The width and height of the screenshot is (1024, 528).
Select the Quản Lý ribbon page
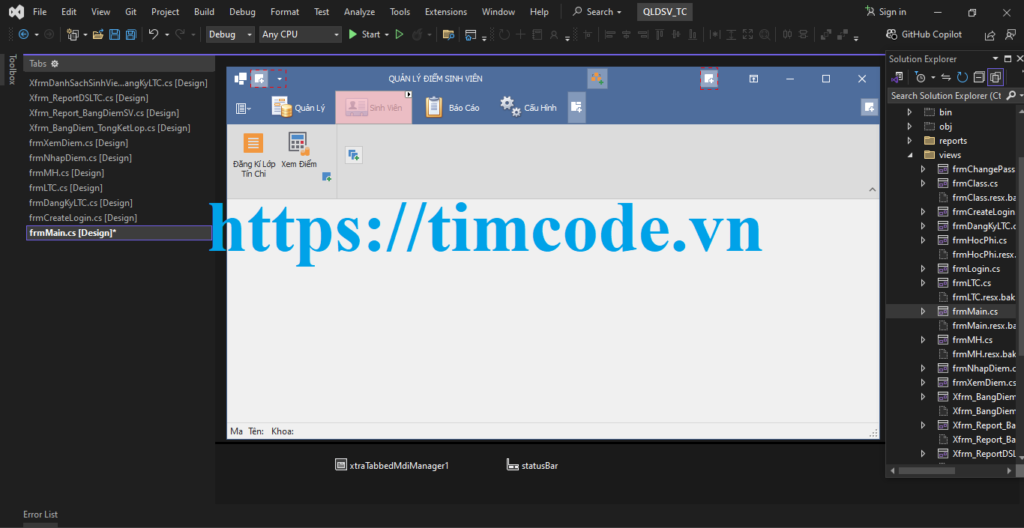point(298,107)
